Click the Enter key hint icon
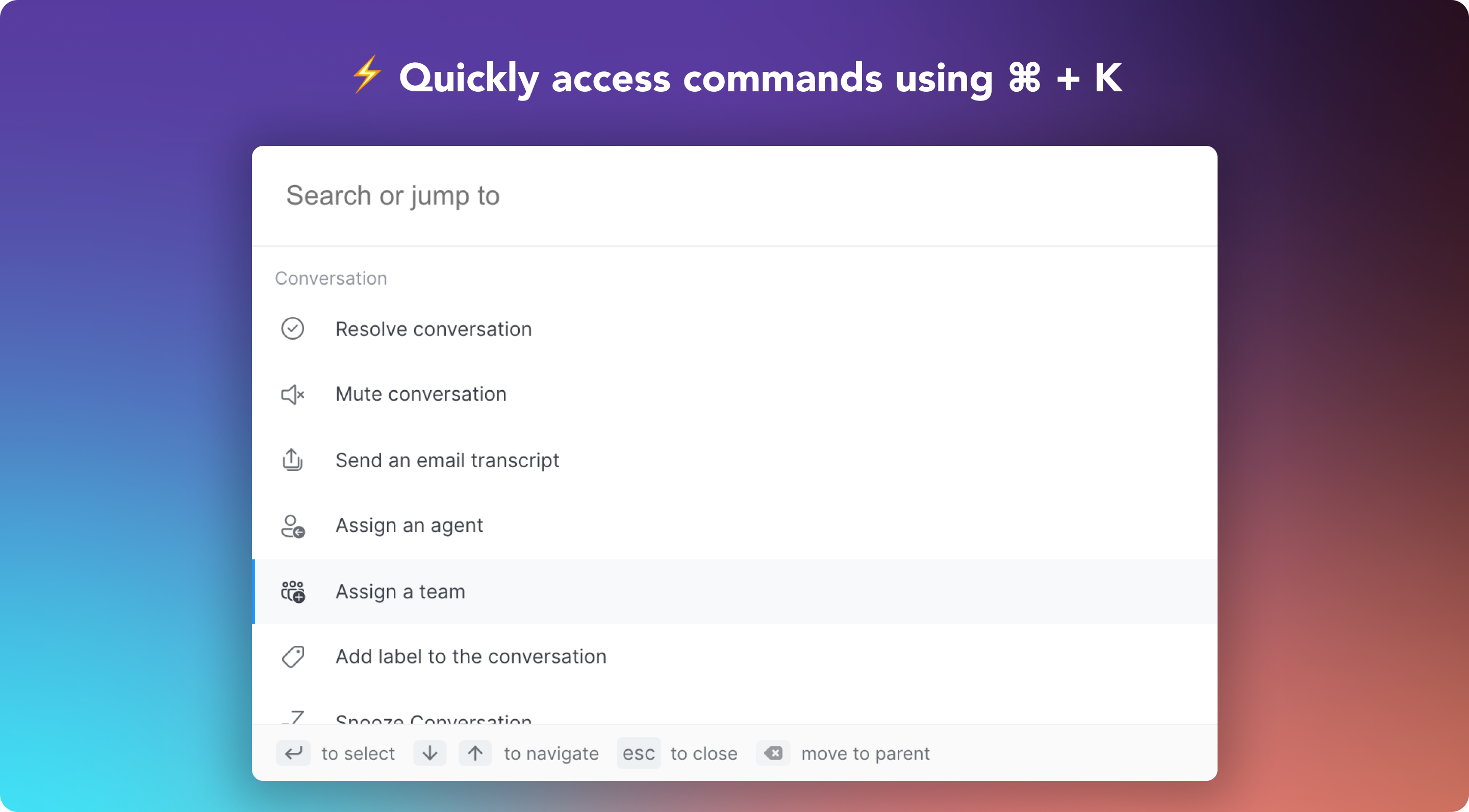Image resolution: width=1469 pixels, height=812 pixels. [x=293, y=753]
